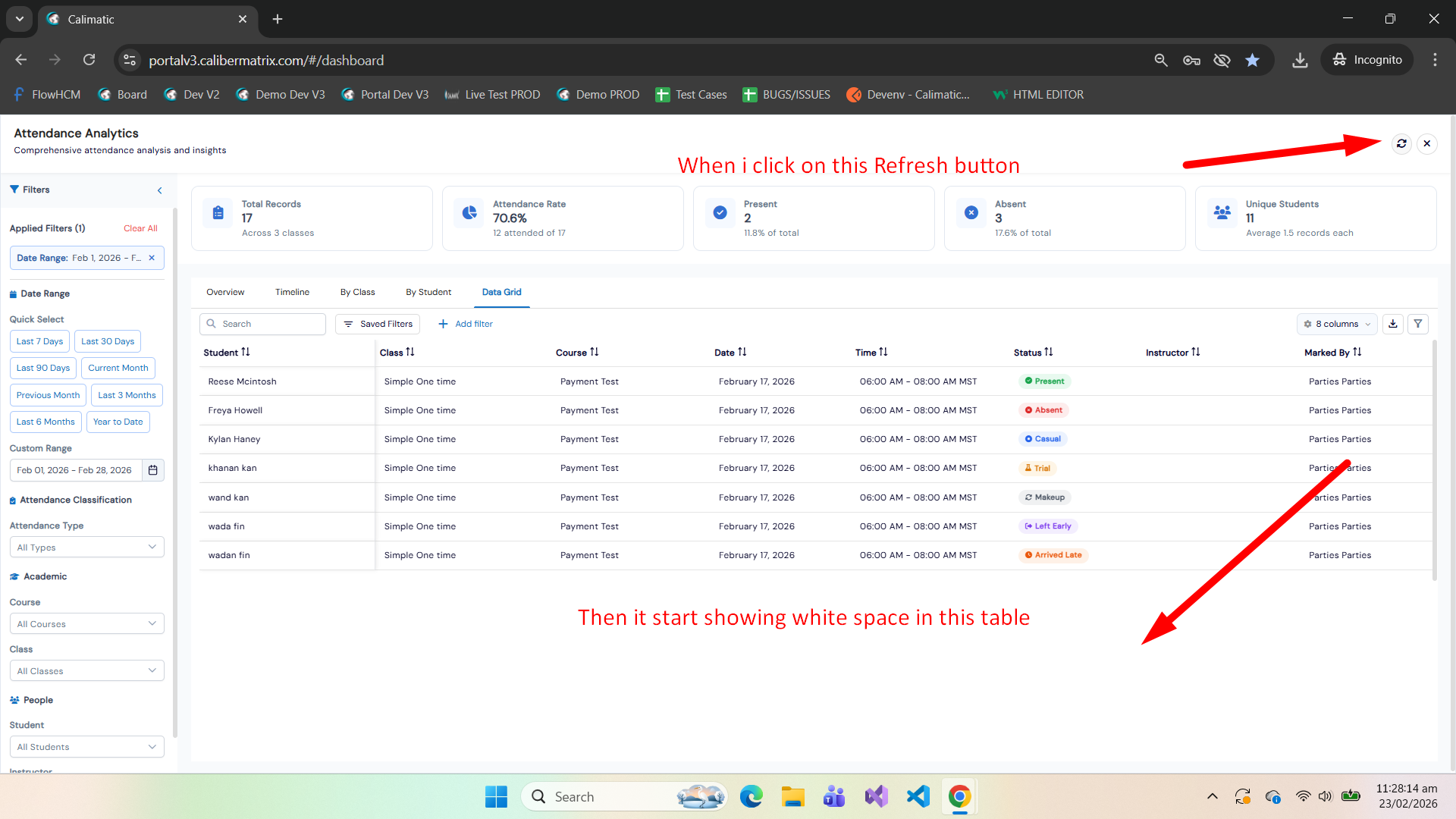Image resolution: width=1456 pixels, height=819 pixels.
Task: Sort by the Student column arrows
Action: [x=246, y=352]
